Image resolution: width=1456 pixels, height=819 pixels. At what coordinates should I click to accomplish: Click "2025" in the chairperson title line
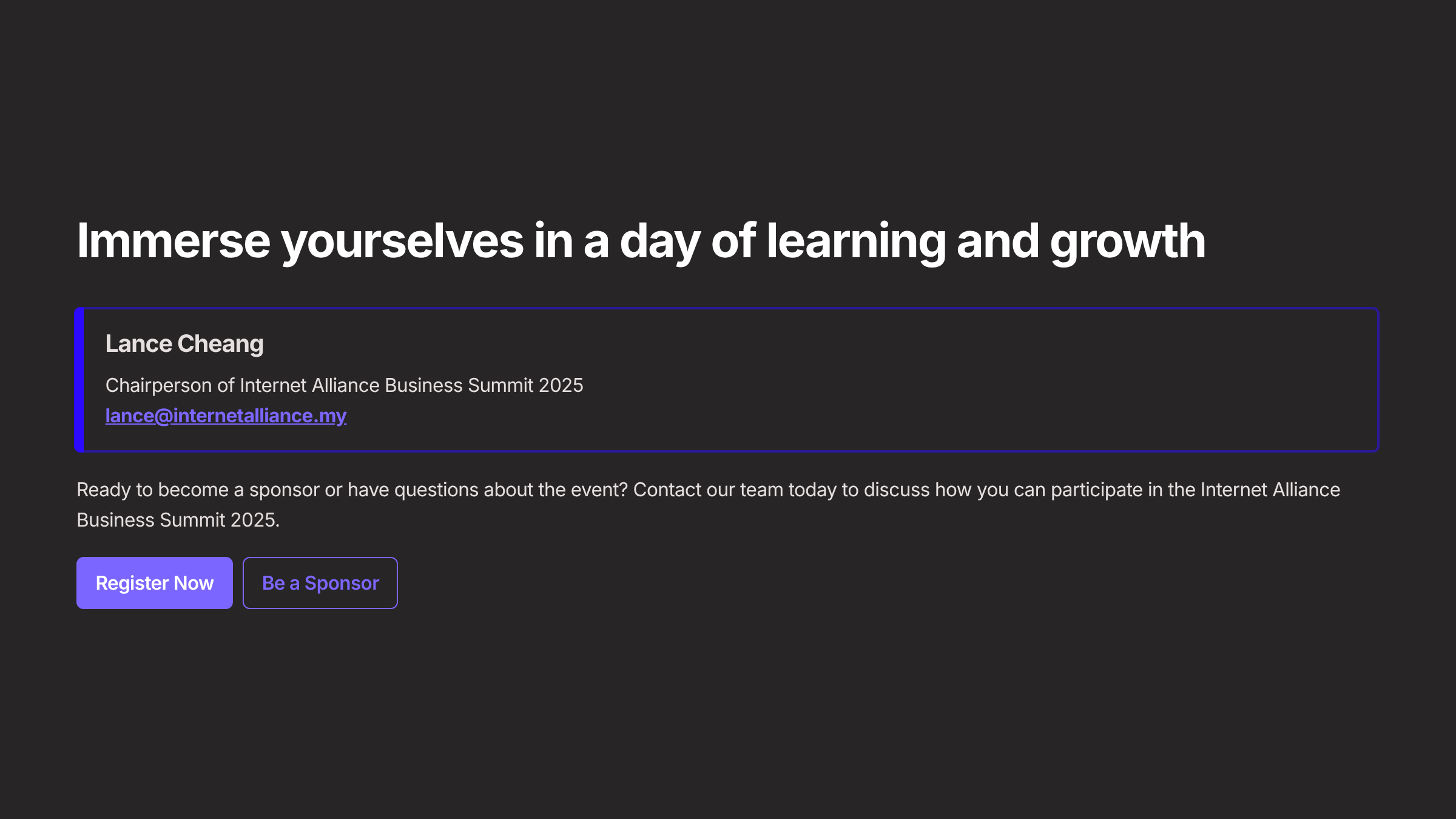[561, 385]
